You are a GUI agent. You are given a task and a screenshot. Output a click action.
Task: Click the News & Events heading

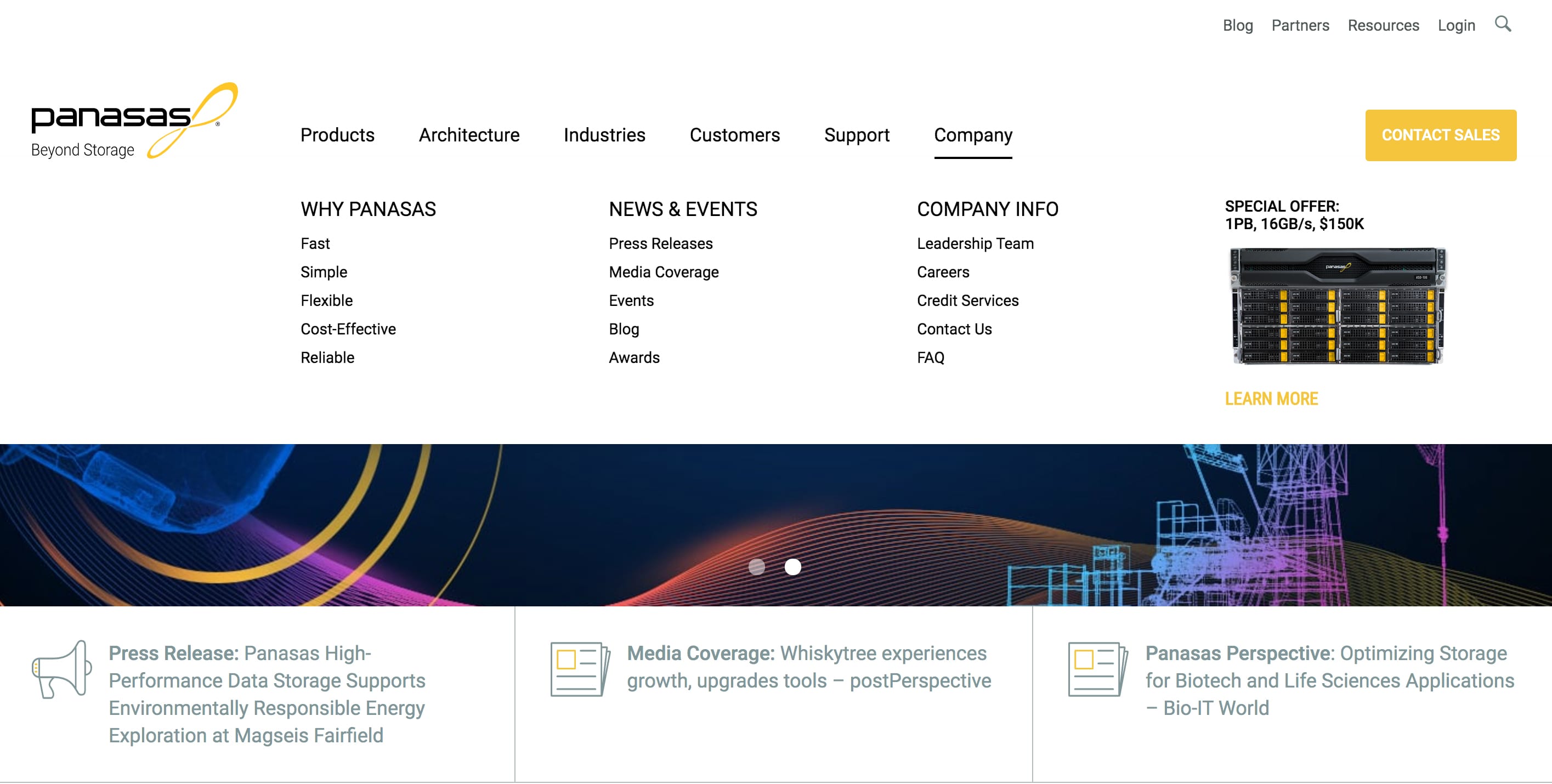(x=683, y=209)
